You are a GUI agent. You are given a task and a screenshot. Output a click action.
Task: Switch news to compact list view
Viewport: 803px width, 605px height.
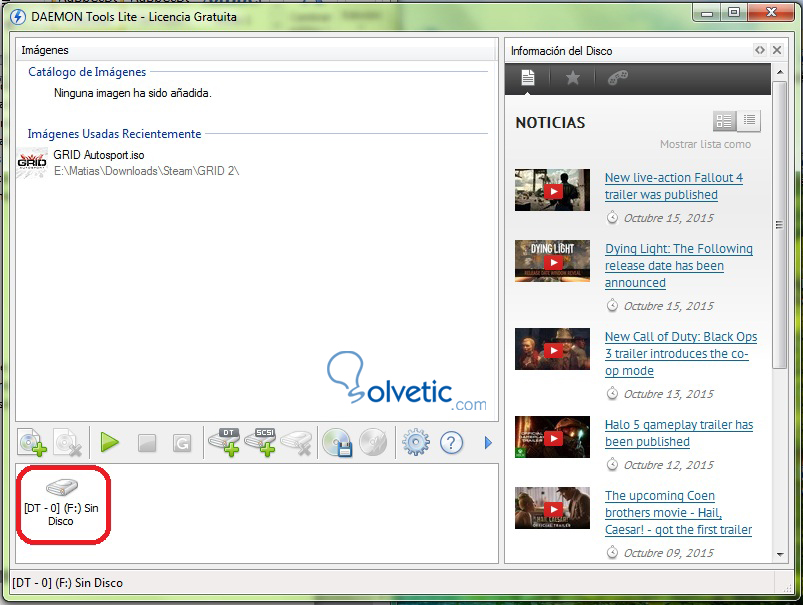749,121
